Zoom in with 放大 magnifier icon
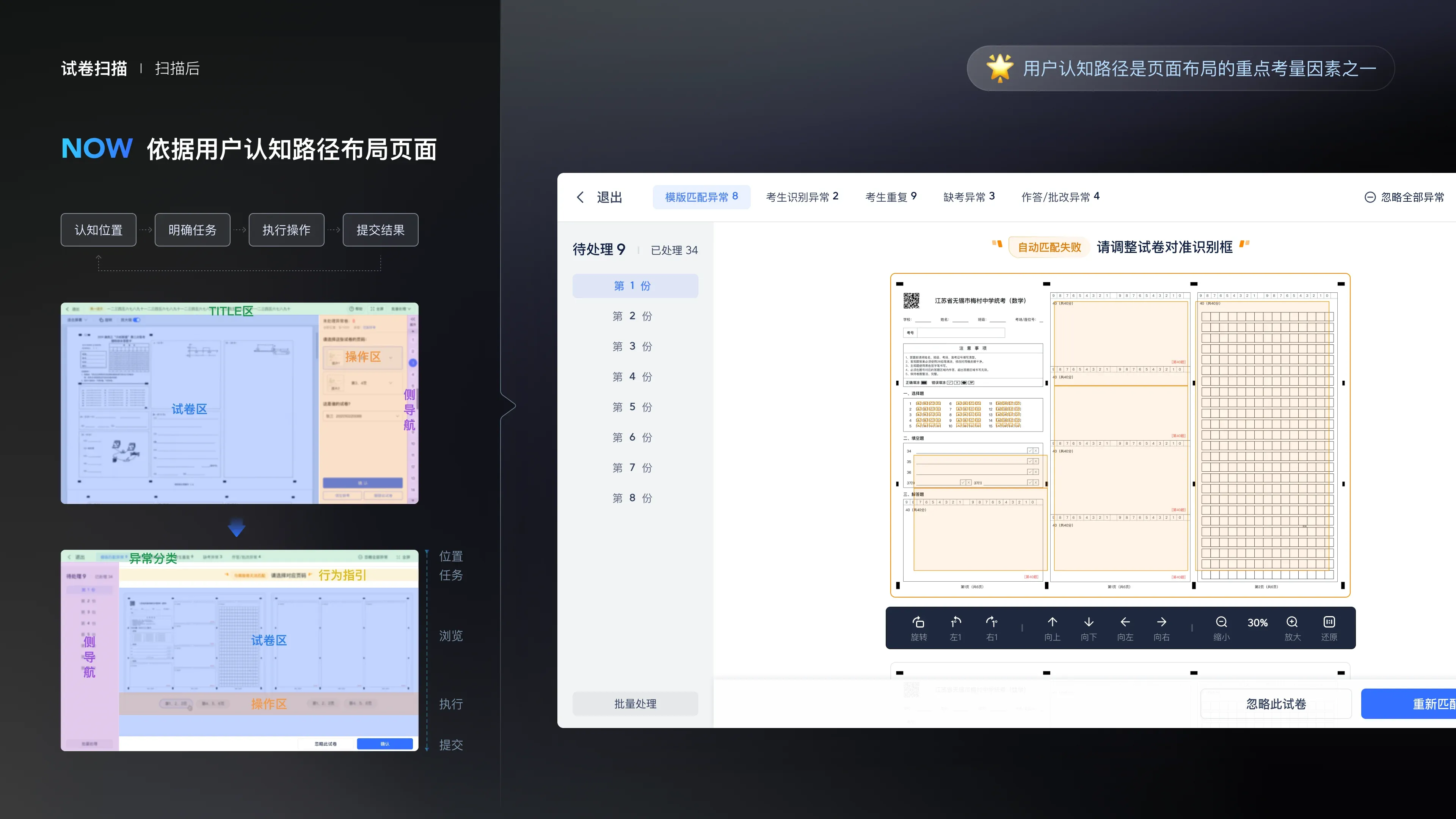 click(x=1292, y=622)
